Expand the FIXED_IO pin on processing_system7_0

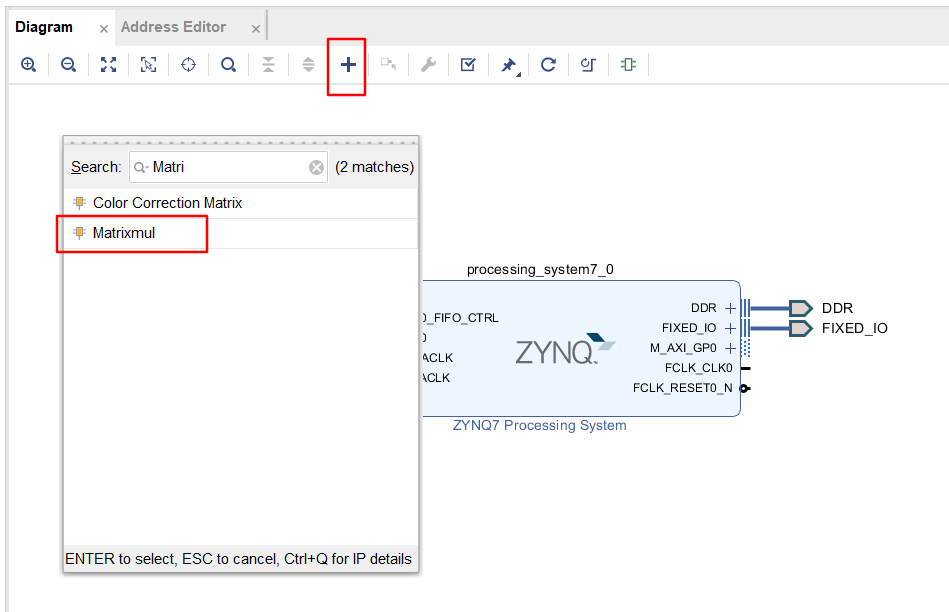[730, 328]
